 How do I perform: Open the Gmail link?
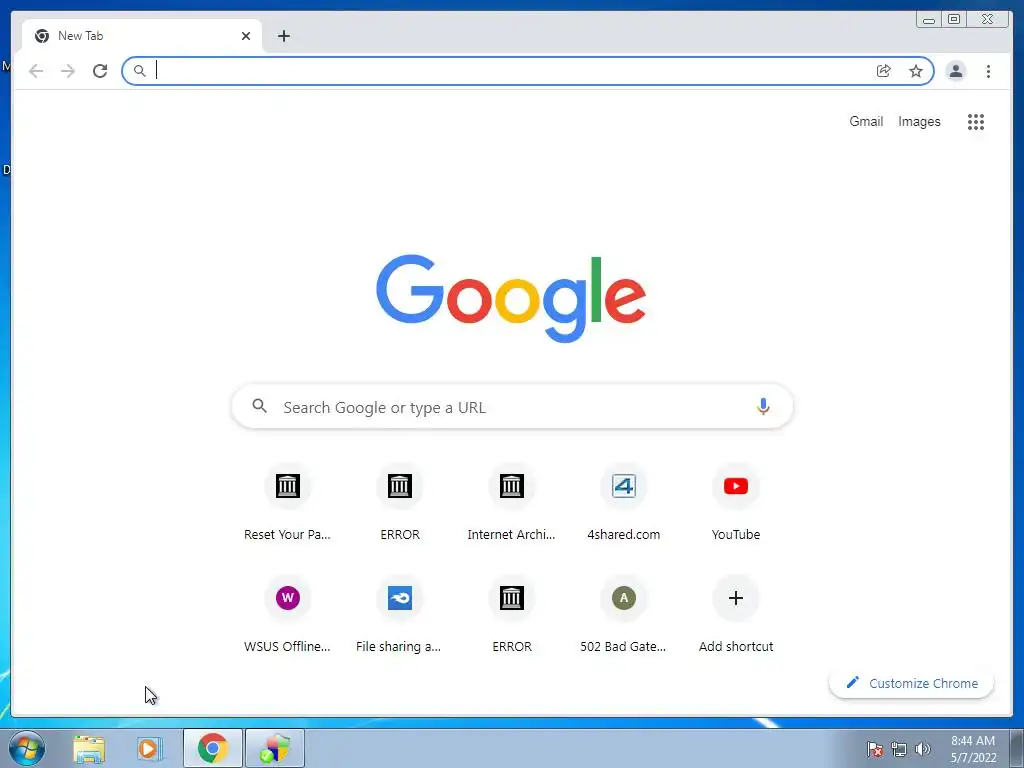tap(866, 121)
